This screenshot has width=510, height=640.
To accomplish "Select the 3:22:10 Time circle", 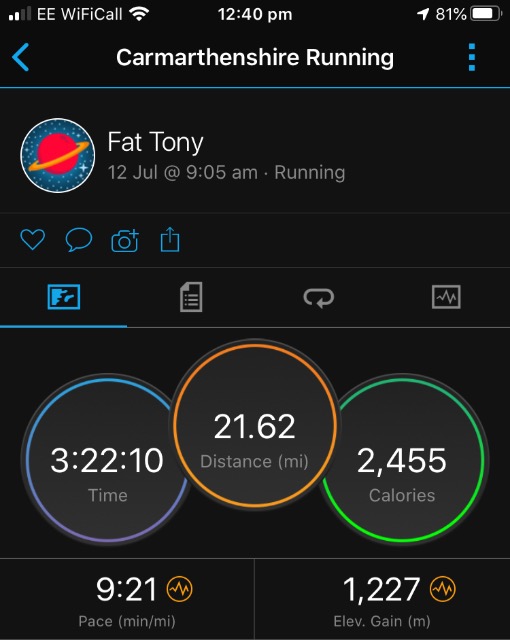I will click(x=107, y=459).
